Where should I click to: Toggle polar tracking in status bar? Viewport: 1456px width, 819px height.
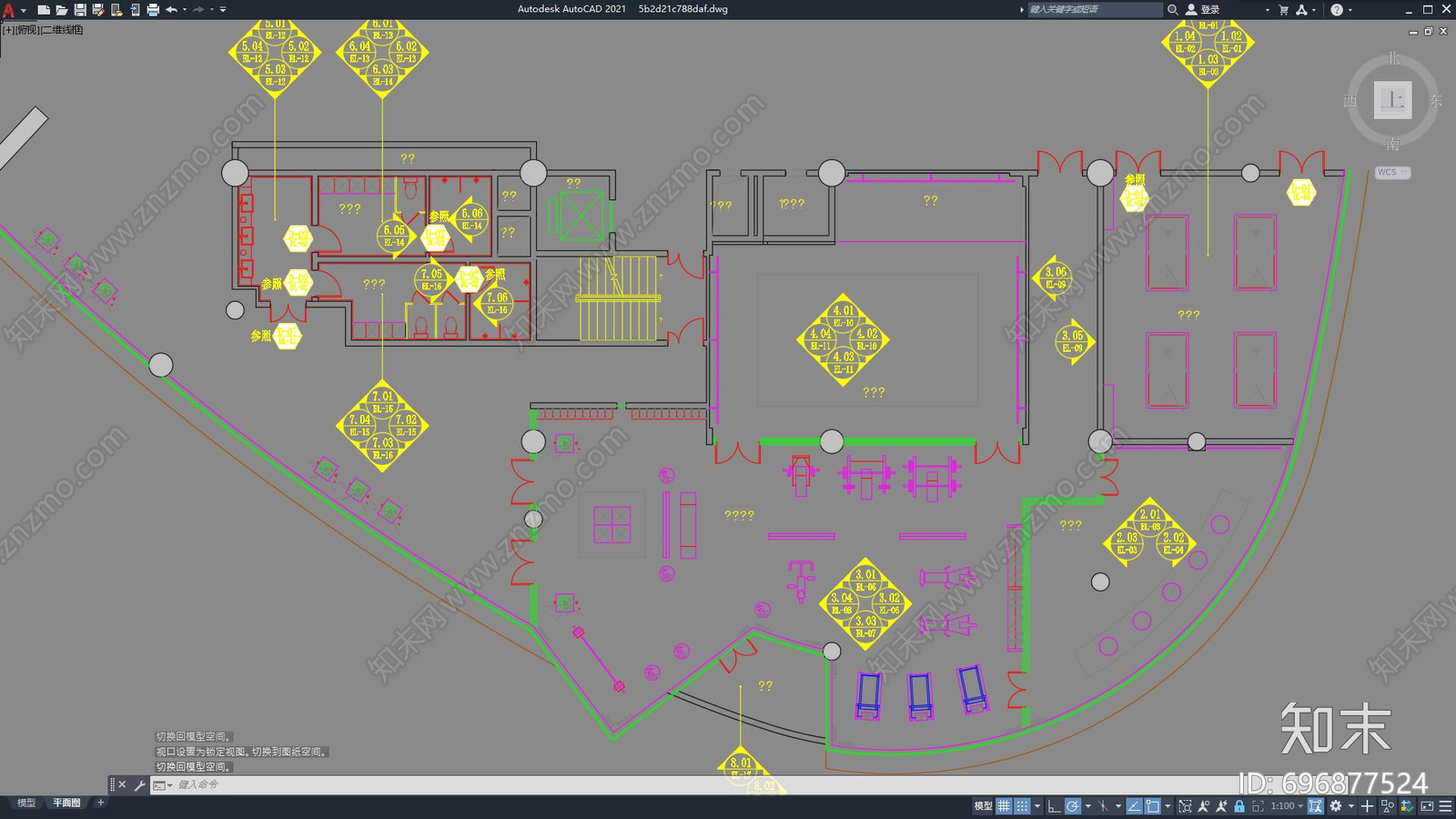[x=1073, y=806]
